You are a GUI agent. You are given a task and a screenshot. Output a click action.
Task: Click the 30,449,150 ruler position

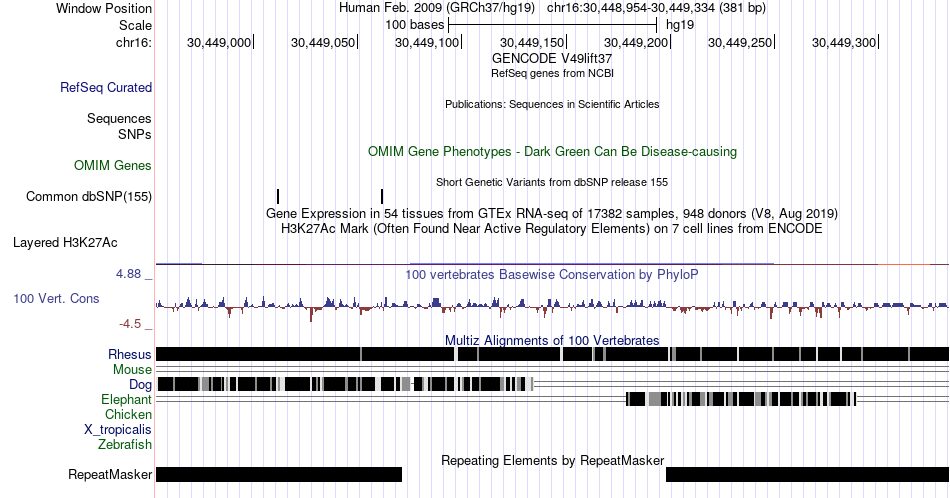point(531,42)
